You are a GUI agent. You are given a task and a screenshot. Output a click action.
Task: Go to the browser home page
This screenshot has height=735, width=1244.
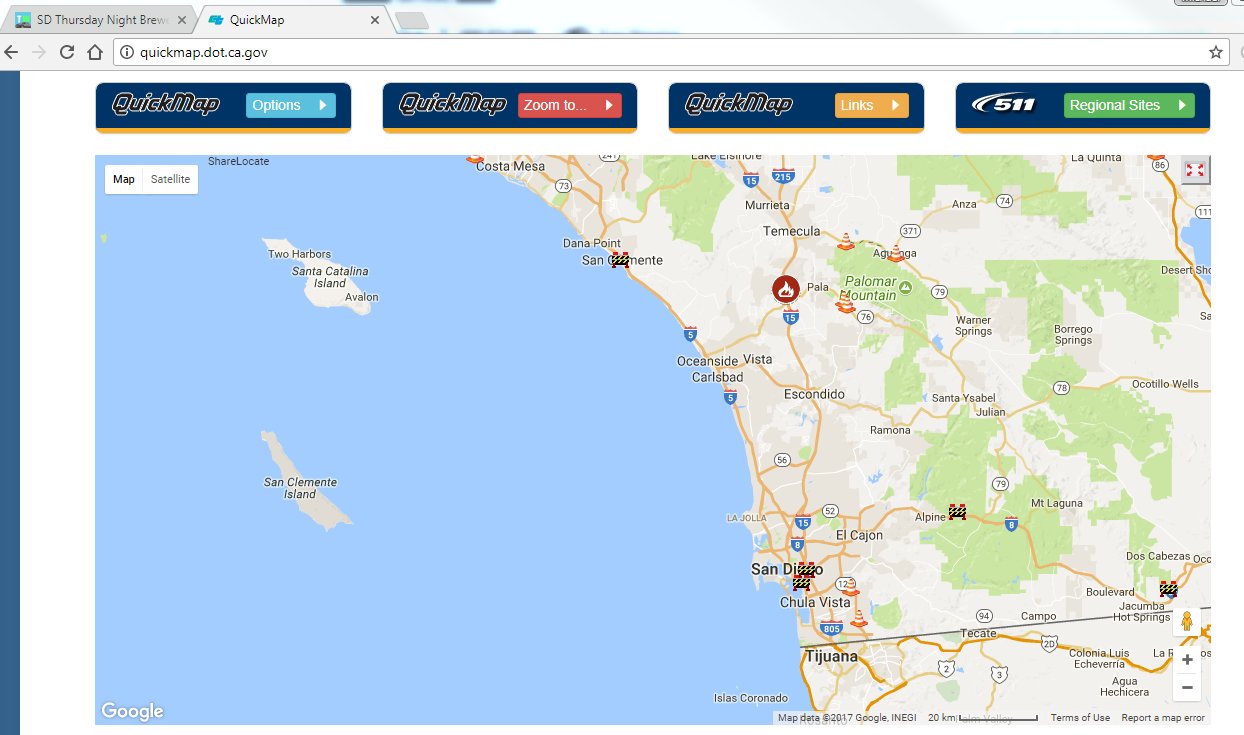pos(95,52)
